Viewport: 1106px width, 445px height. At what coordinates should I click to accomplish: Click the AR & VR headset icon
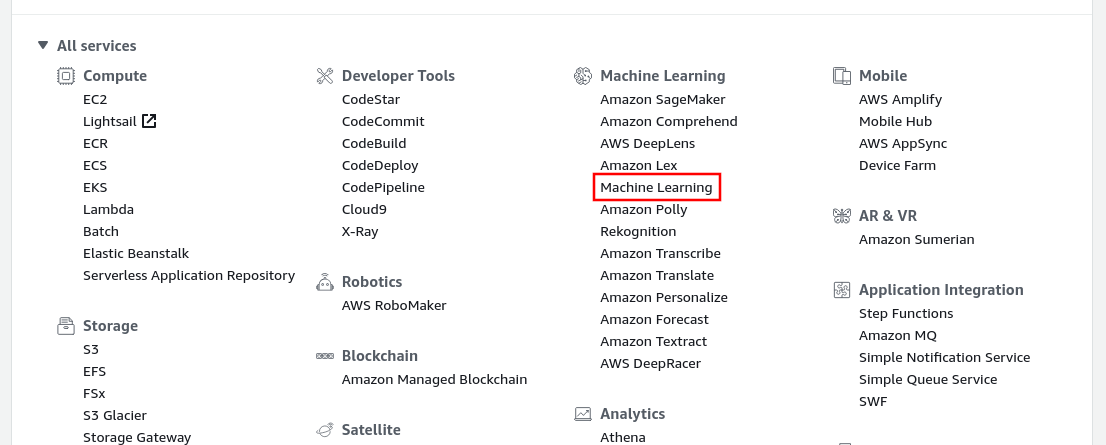[x=842, y=216]
